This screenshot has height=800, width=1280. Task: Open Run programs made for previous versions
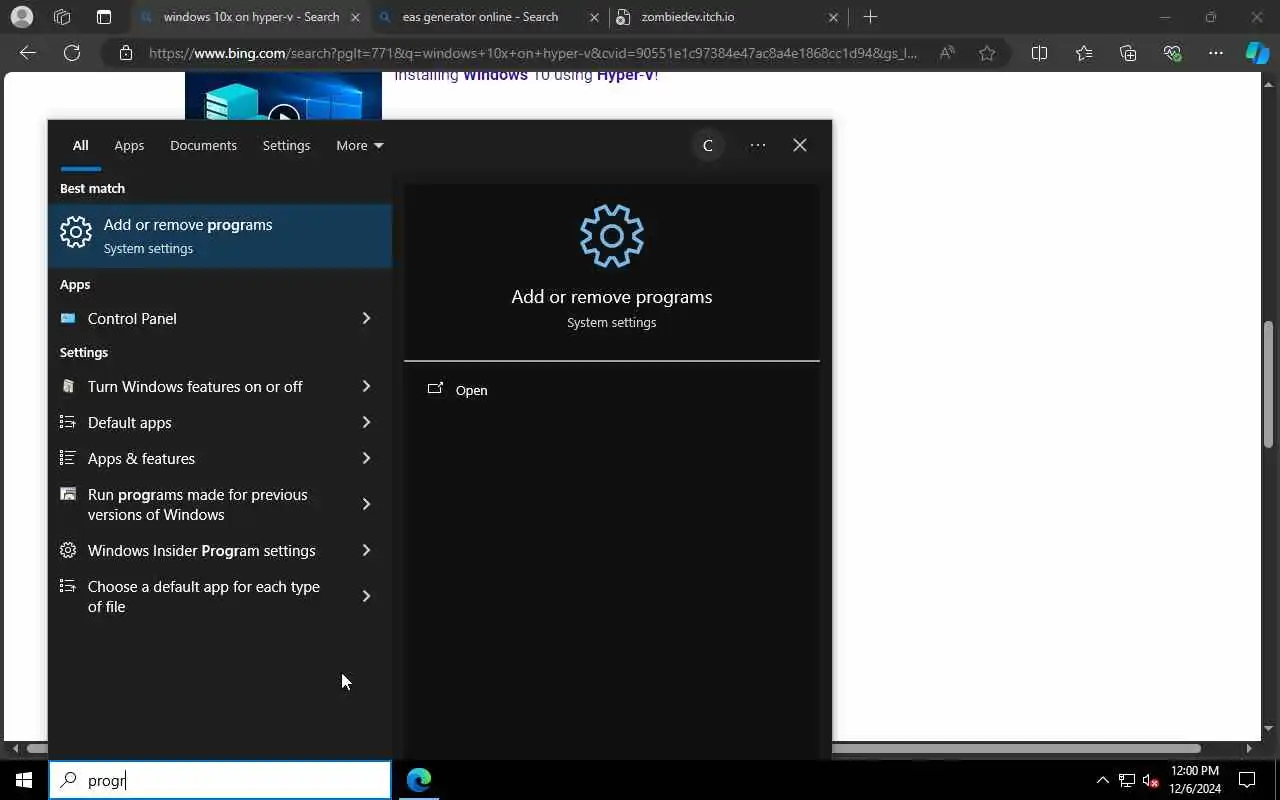coord(194,504)
